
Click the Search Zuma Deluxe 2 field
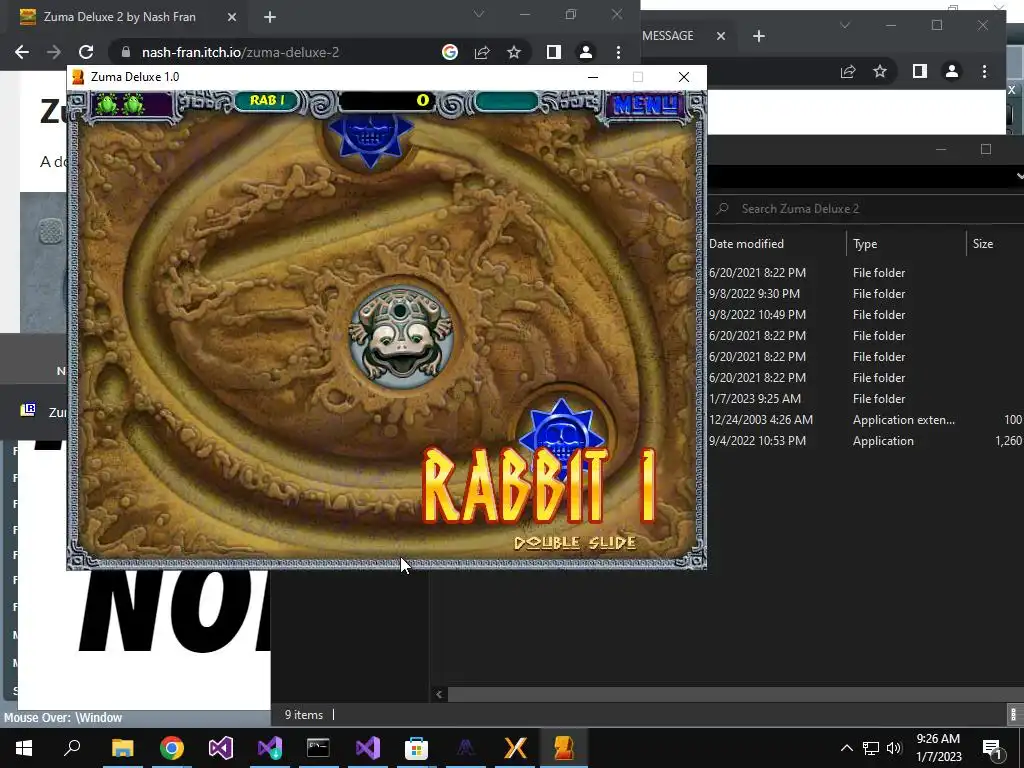(x=866, y=209)
